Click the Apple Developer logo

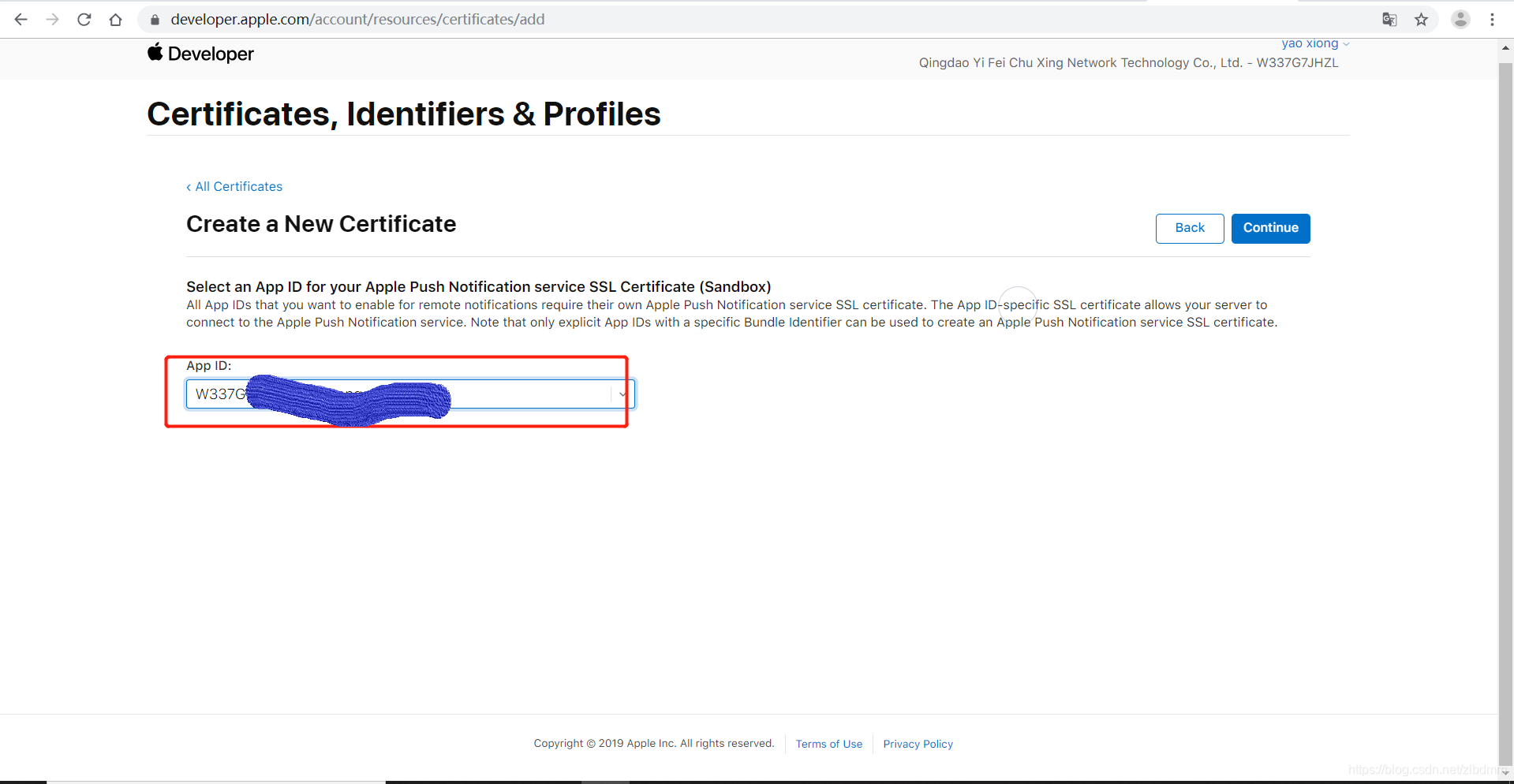(x=200, y=54)
